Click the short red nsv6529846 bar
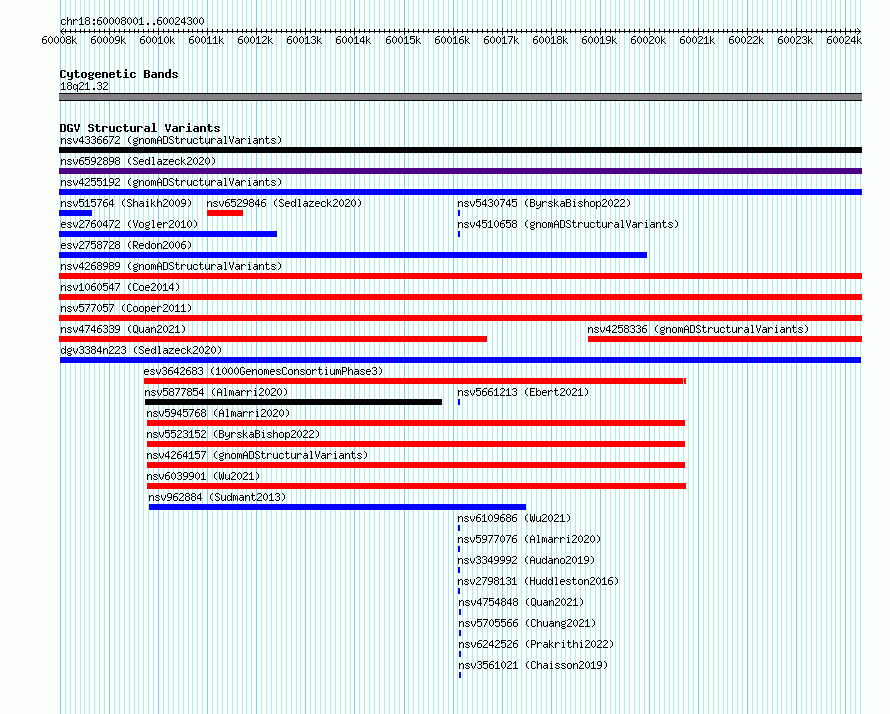 [225, 213]
